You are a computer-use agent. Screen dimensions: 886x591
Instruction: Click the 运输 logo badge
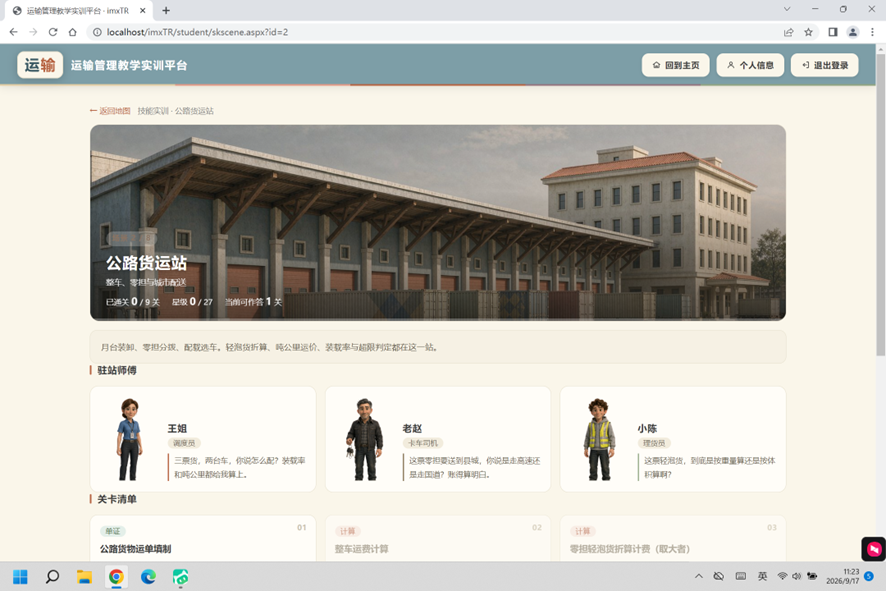[40, 65]
